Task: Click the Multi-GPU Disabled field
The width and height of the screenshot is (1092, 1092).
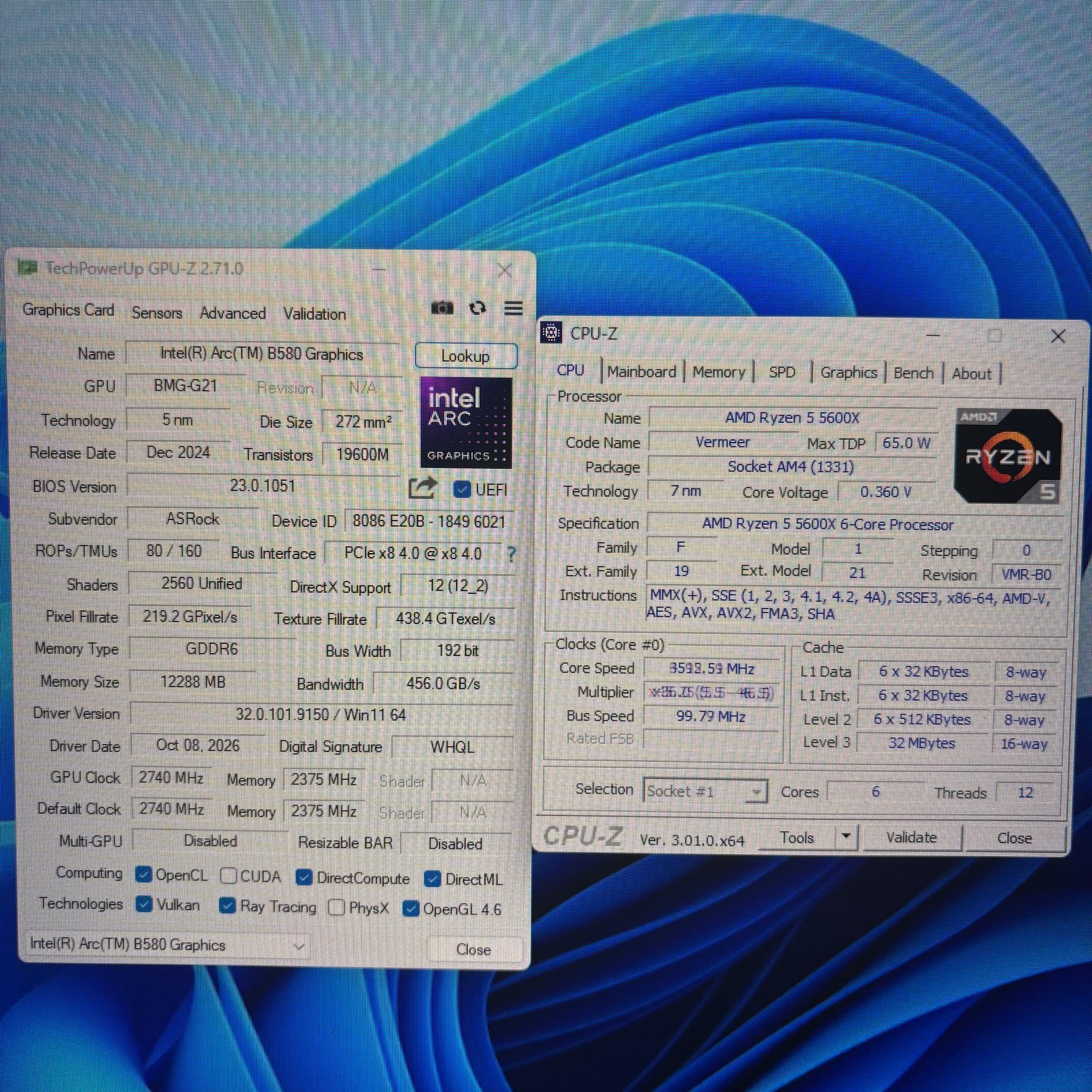Action: tap(210, 840)
